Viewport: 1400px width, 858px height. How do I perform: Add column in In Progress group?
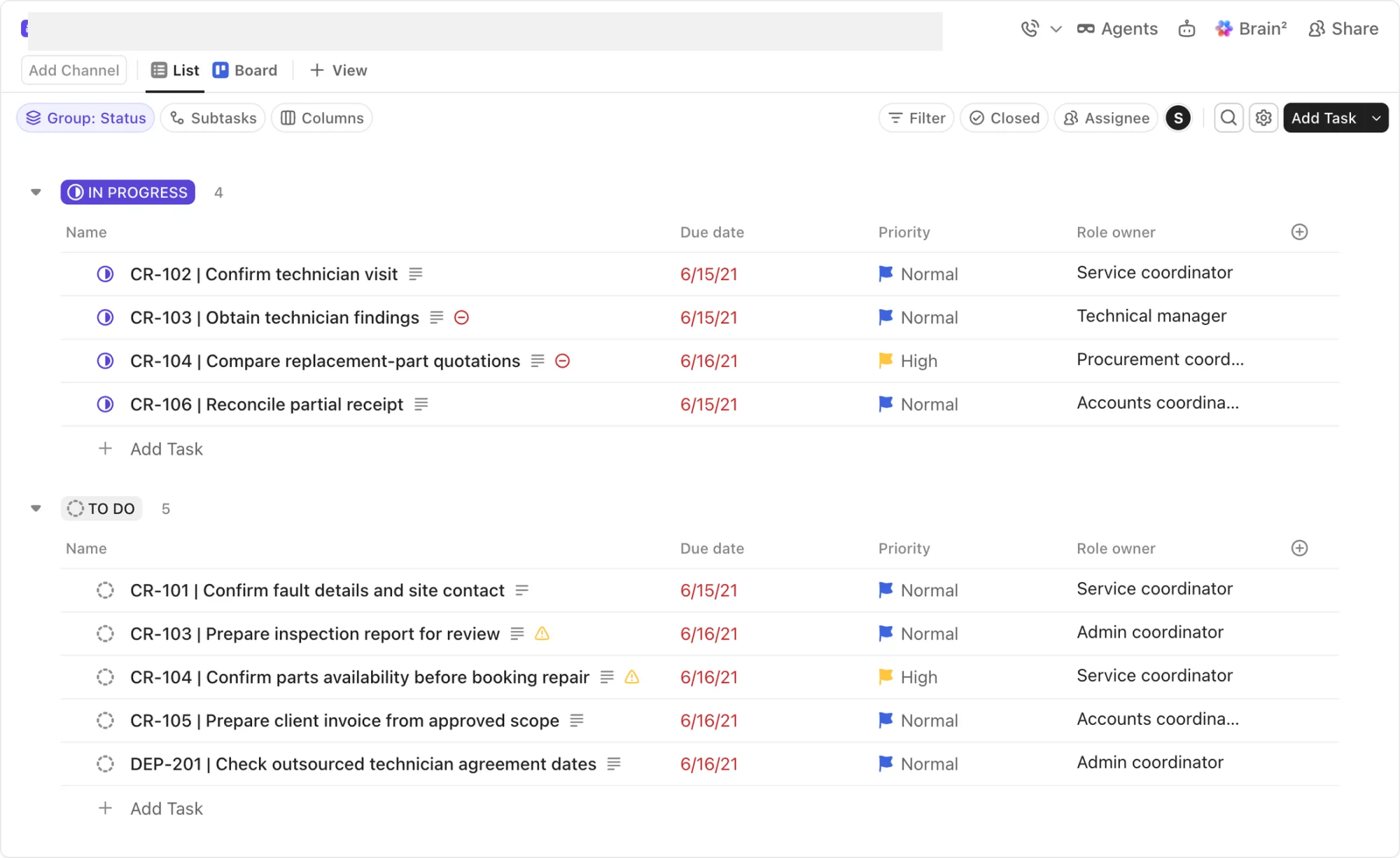point(1299,232)
